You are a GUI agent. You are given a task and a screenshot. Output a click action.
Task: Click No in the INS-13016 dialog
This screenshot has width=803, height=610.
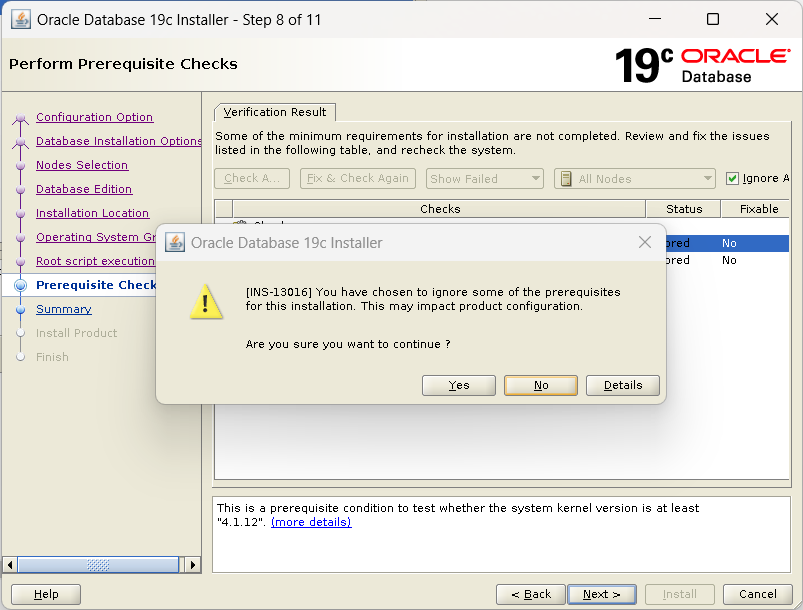click(540, 385)
